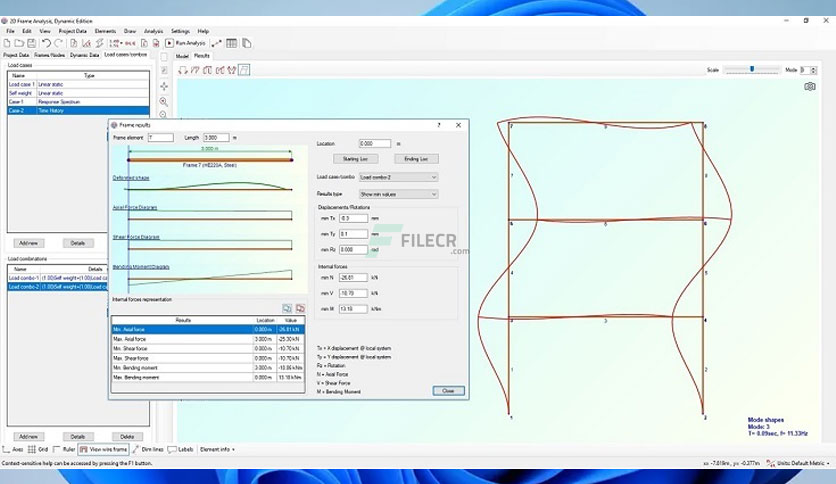Click the copy pages icon in toolbar
Viewport: 836px width, 484px height.
tap(246, 43)
